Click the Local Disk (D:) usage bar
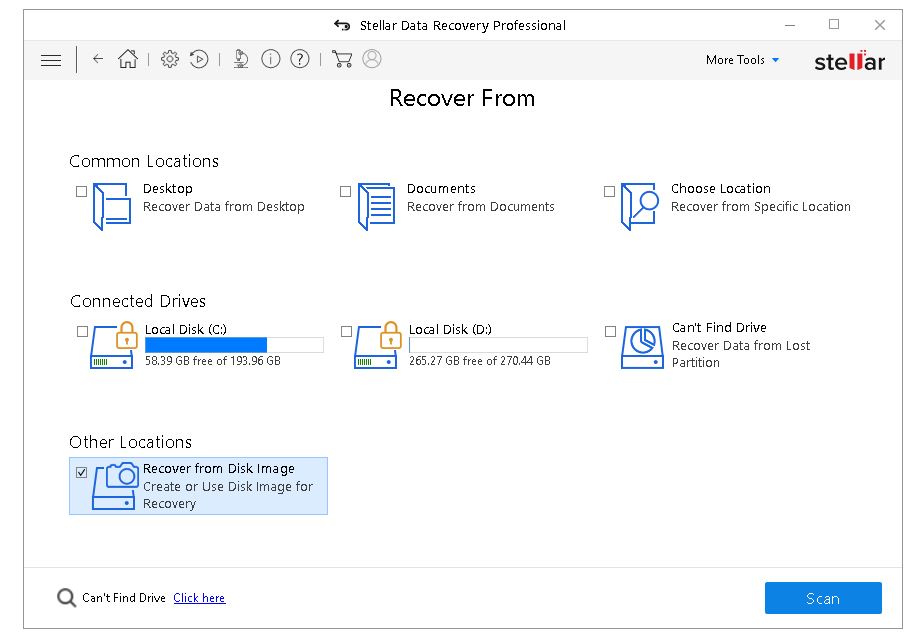 (498, 345)
